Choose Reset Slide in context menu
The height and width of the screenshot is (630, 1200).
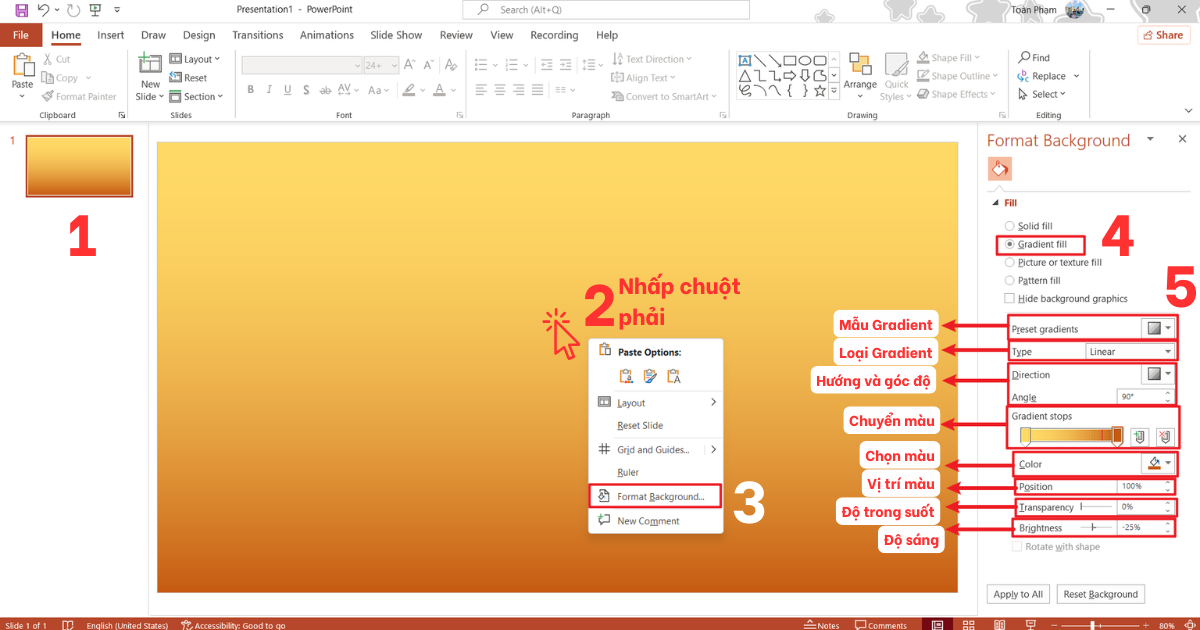(x=655, y=425)
